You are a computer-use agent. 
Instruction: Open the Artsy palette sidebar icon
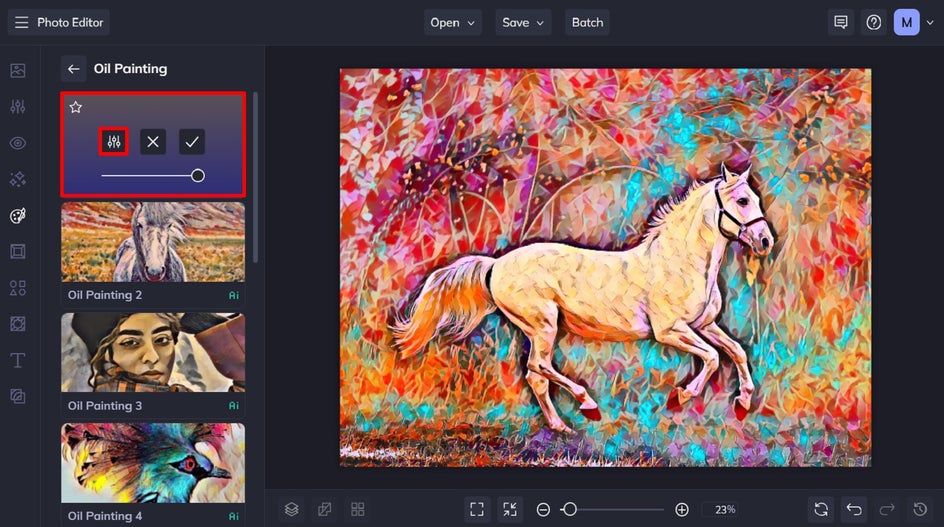pyautogui.click(x=18, y=216)
